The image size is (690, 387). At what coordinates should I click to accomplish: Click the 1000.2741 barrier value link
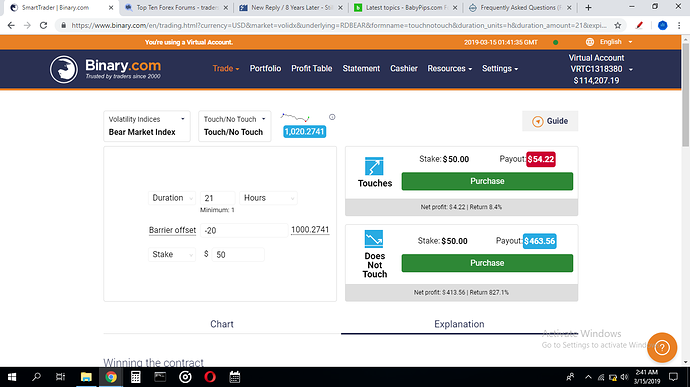coord(310,230)
